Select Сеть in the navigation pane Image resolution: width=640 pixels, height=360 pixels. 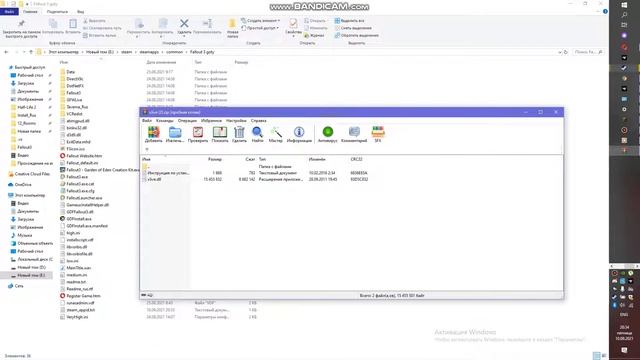point(19,286)
